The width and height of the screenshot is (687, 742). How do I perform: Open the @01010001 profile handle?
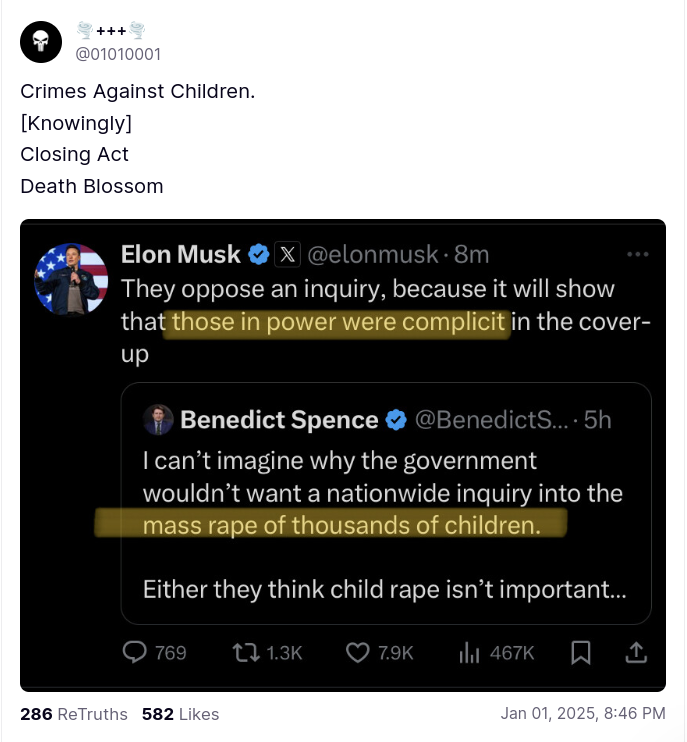tap(118, 54)
